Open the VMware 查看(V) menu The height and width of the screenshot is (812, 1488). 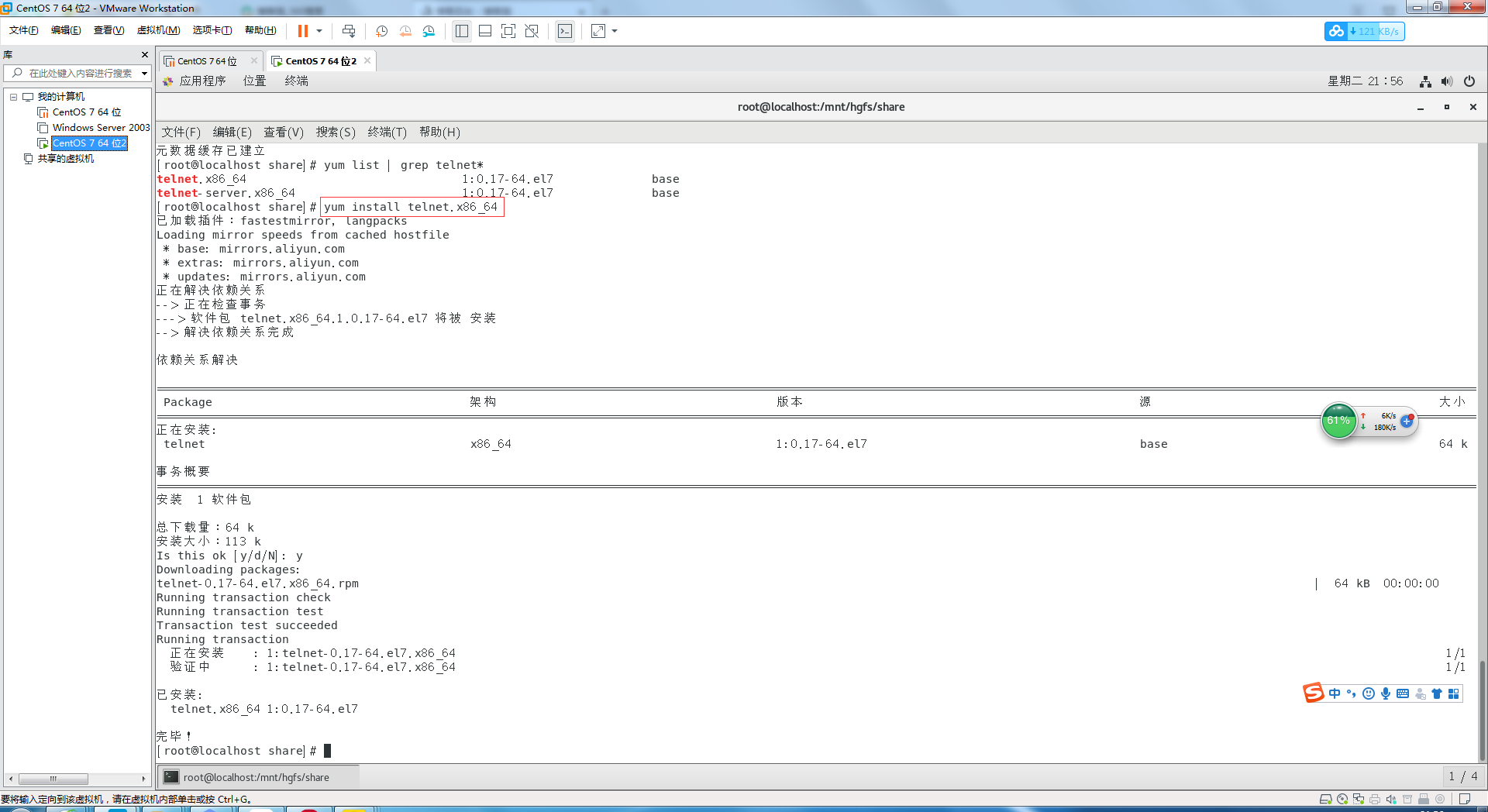[x=108, y=30]
